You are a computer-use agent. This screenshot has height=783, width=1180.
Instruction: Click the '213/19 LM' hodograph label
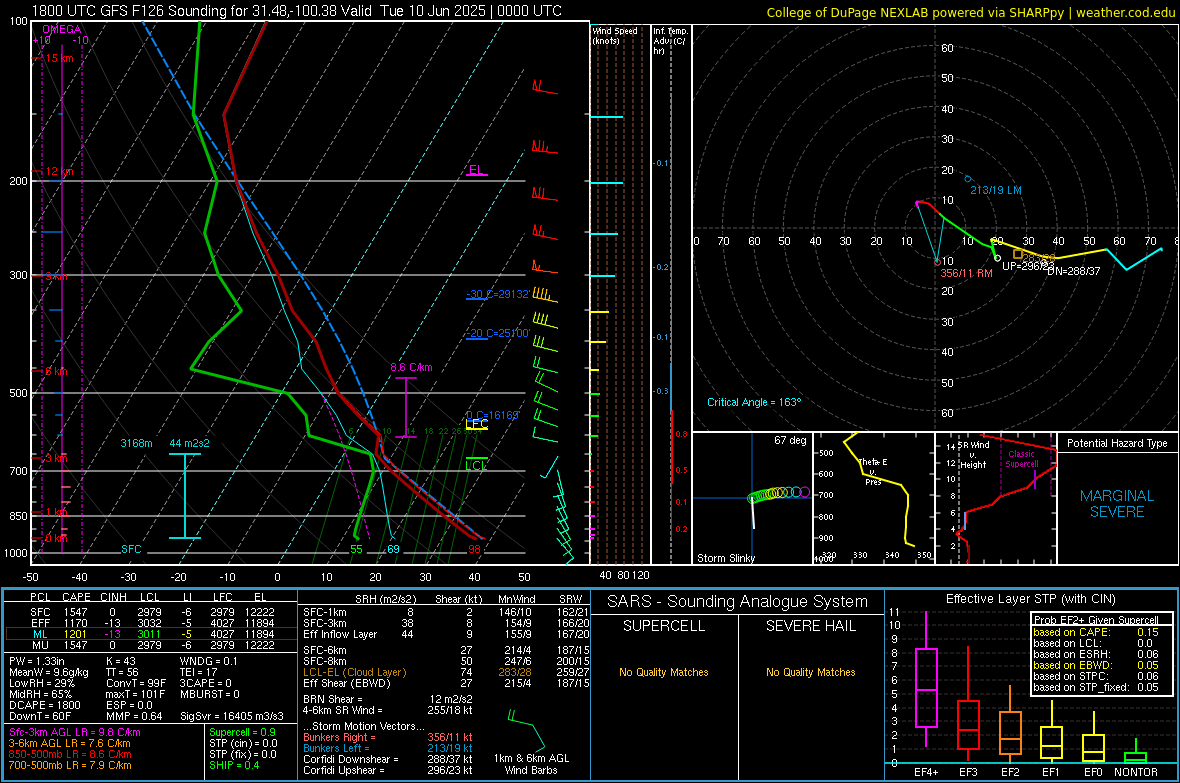pyautogui.click(x=996, y=190)
